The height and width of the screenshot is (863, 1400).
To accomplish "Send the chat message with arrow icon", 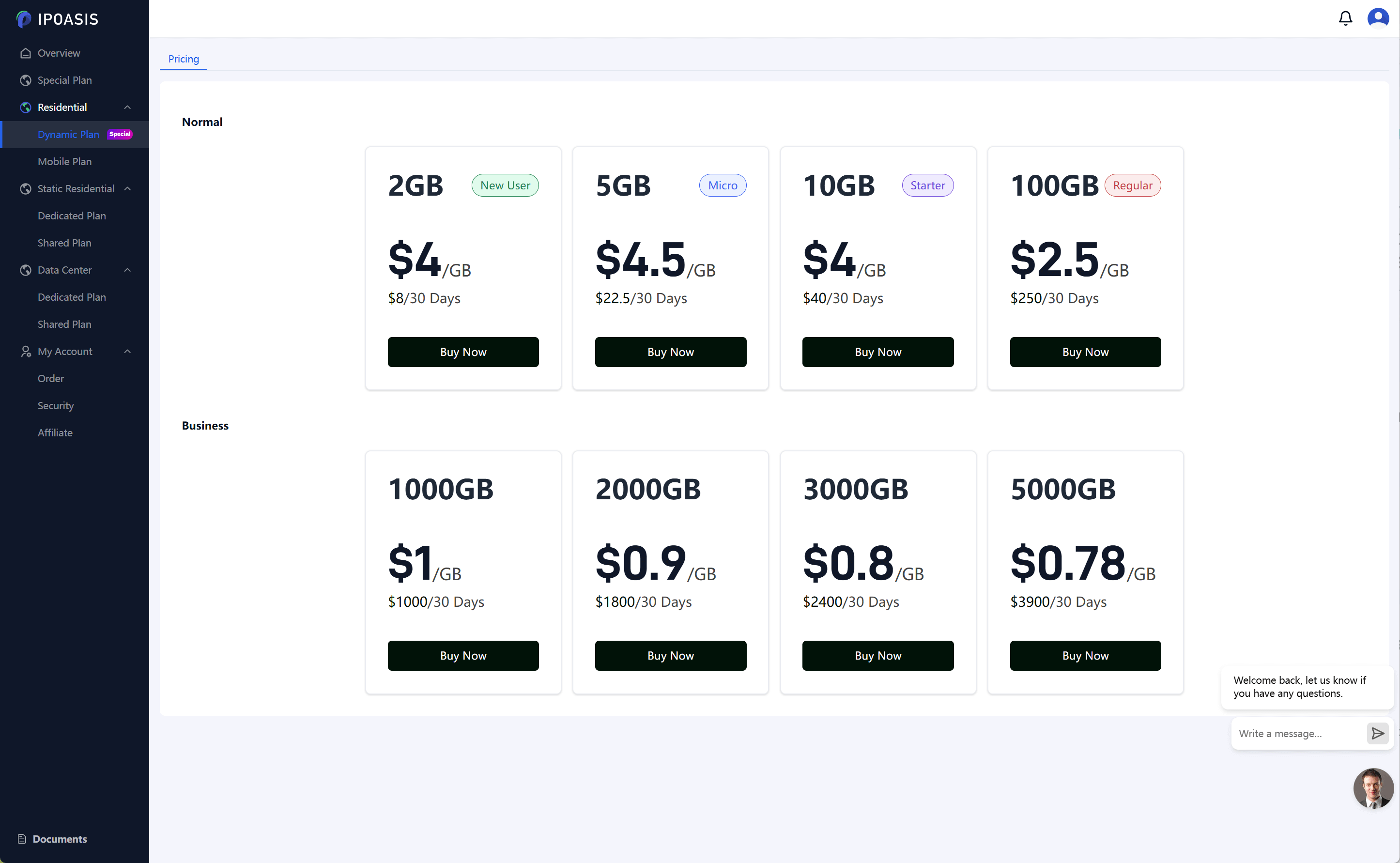I will point(1377,733).
